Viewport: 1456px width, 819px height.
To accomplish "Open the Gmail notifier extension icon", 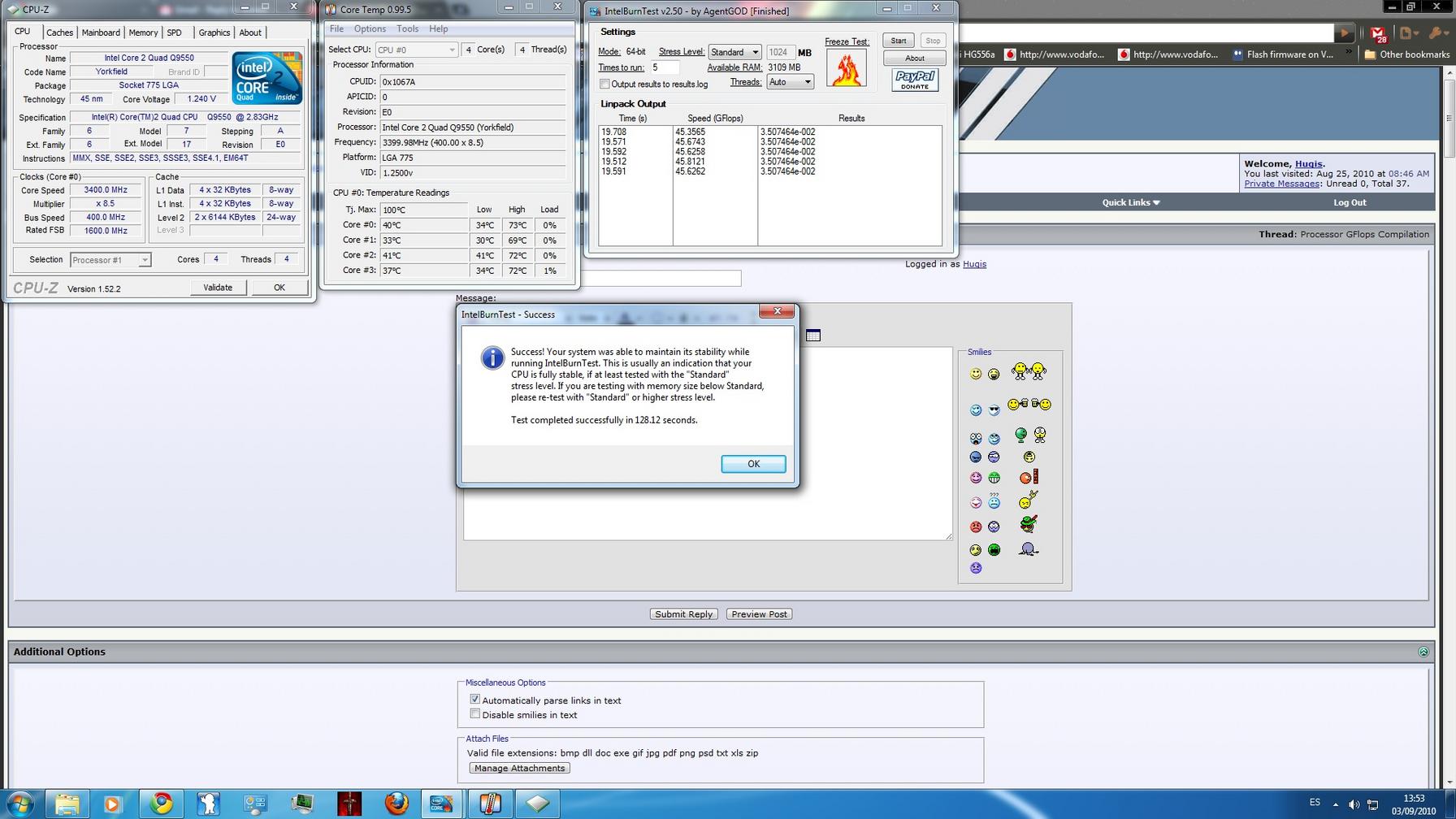I will click(1379, 33).
